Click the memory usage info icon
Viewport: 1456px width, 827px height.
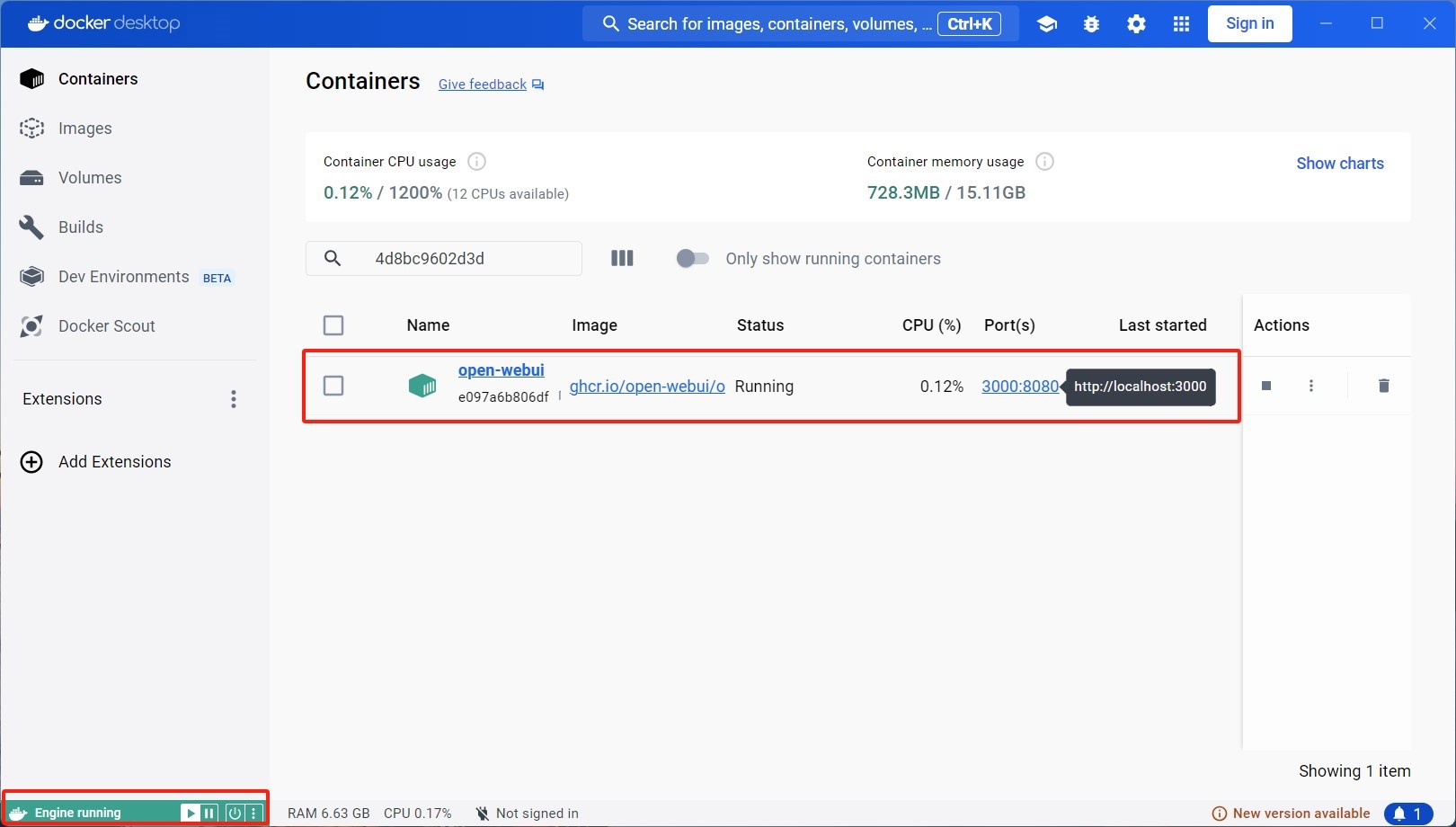(x=1044, y=162)
